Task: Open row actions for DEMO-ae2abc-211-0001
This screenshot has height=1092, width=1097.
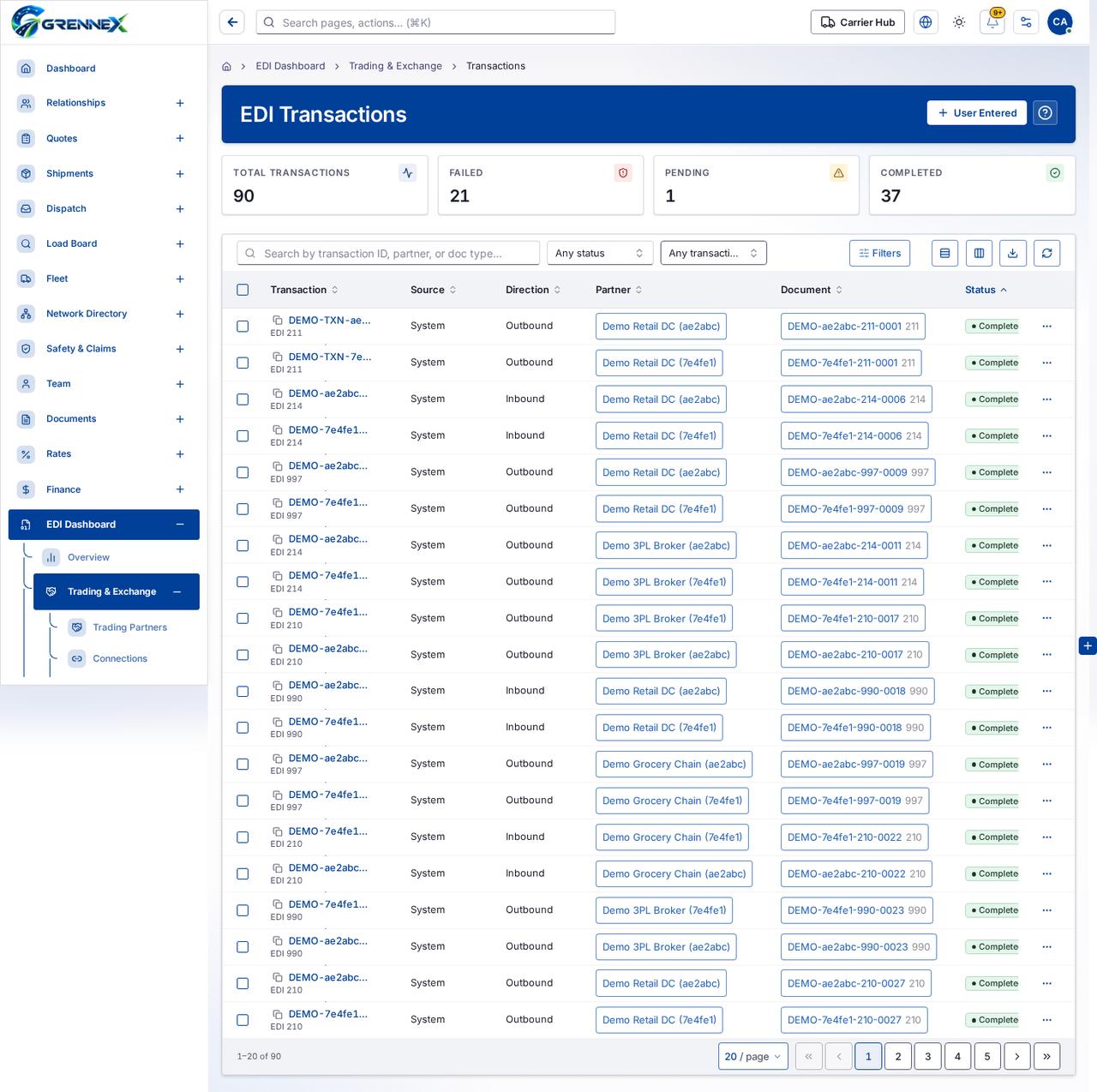Action: tap(1046, 327)
